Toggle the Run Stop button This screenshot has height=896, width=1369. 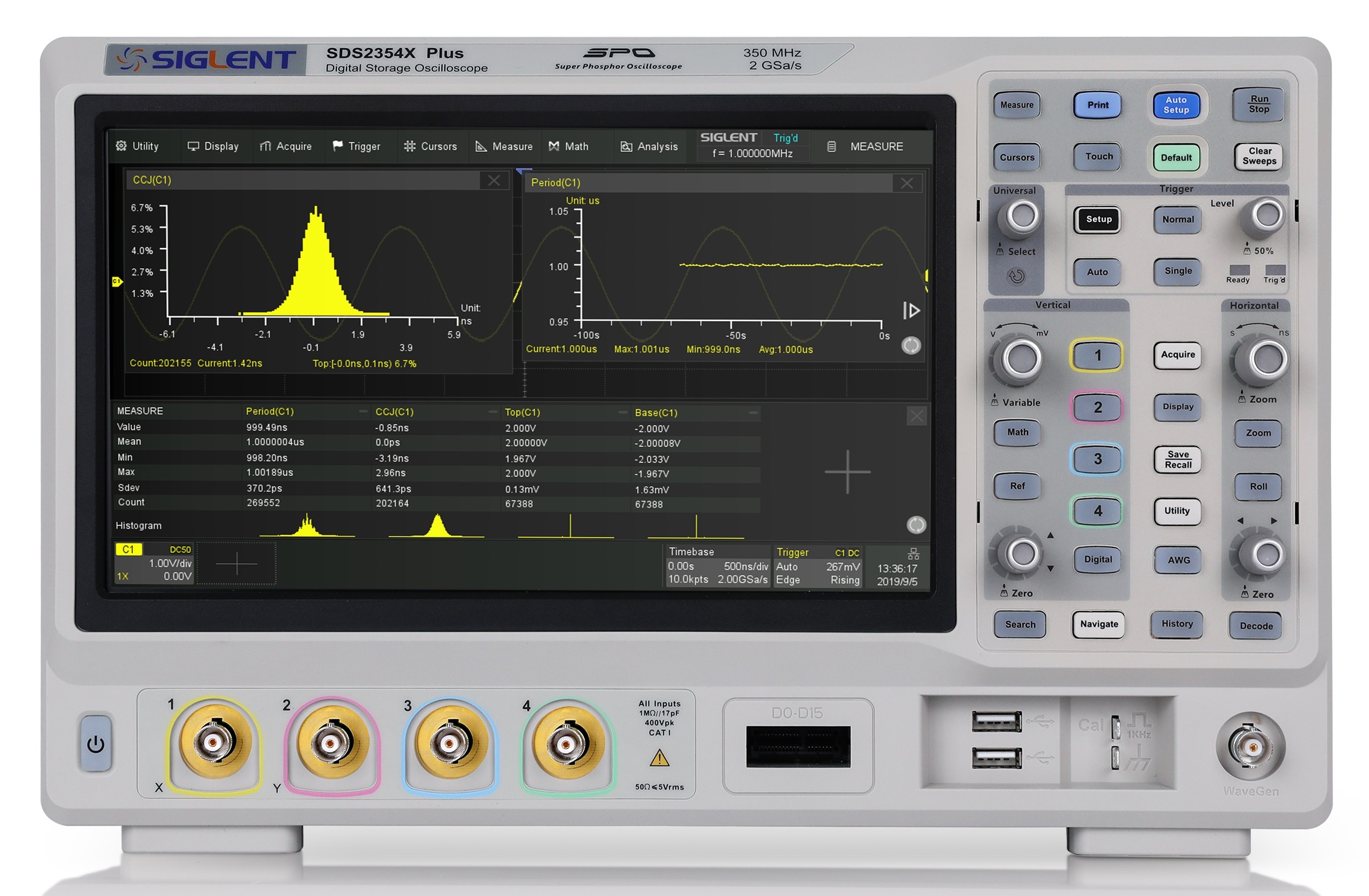[x=1258, y=104]
